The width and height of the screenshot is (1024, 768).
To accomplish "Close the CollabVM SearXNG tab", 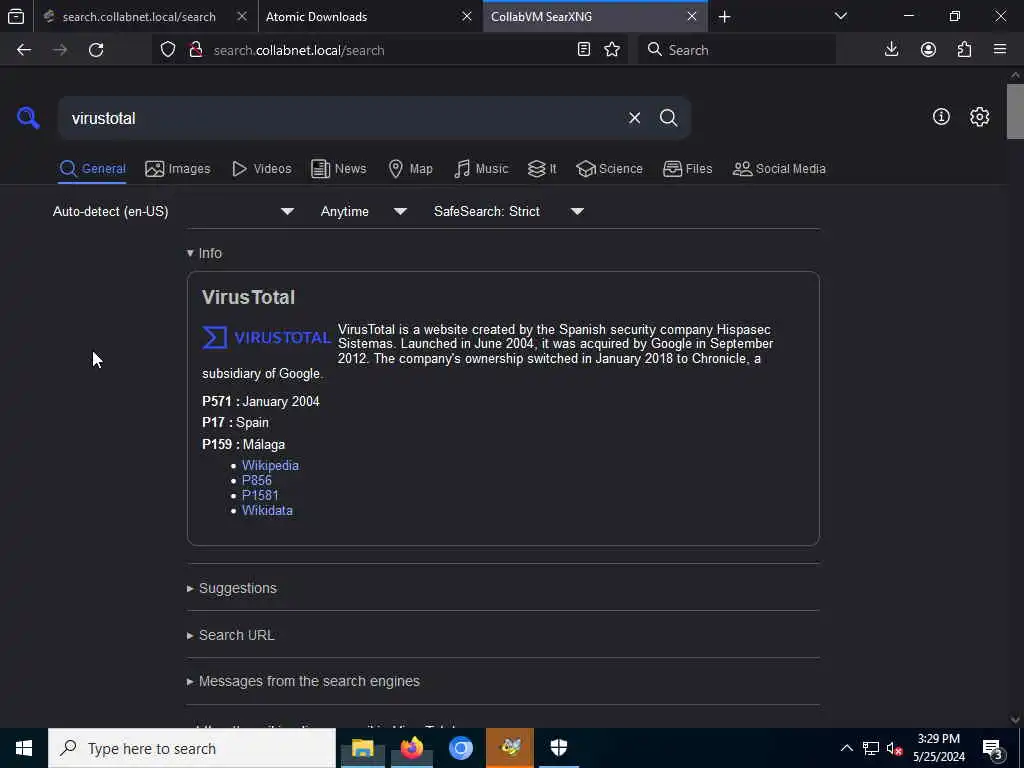I will coord(692,16).
